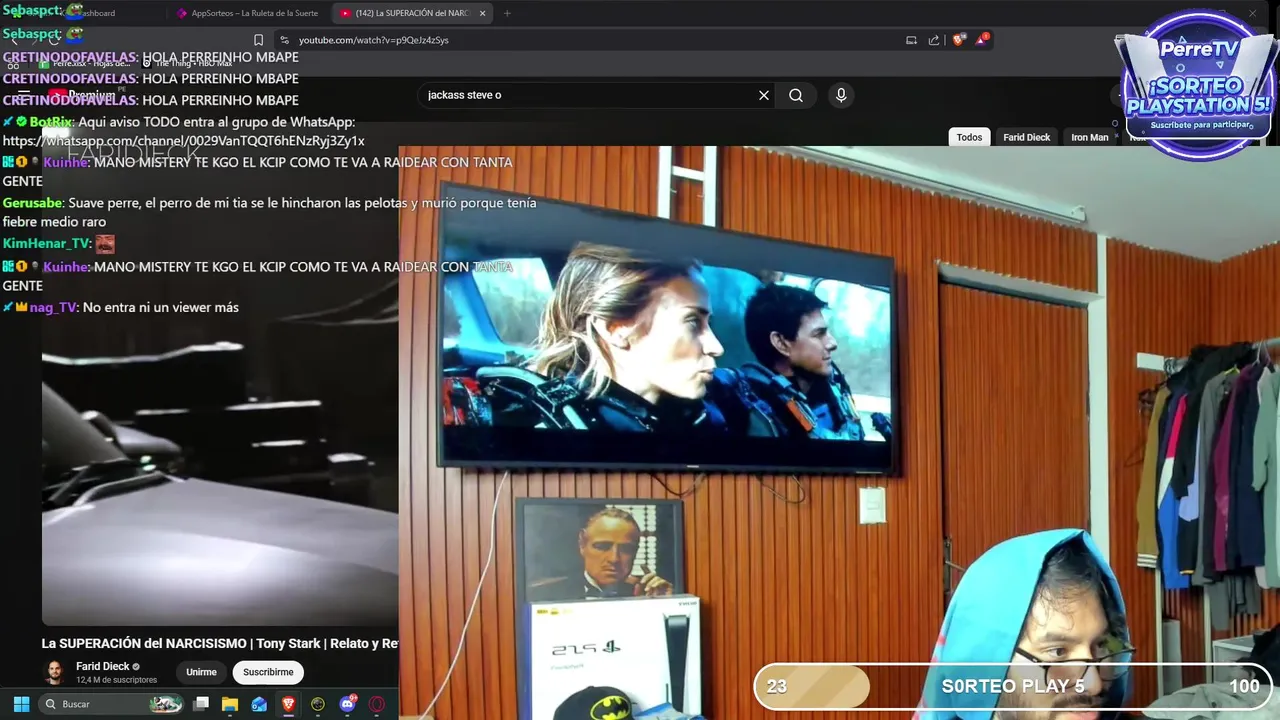This screenshot has width=1280, height=720.
Task: Click The Thing HBO Max bookmark
Action: click(186, 63)
